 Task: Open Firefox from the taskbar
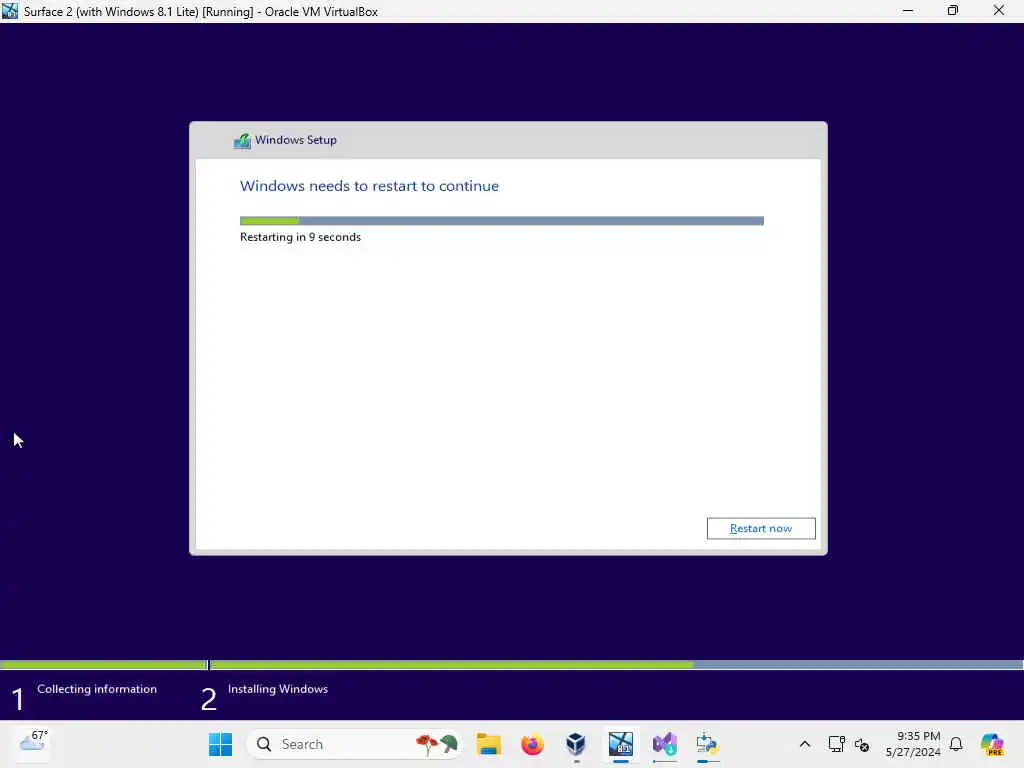[x=532, y=744]
